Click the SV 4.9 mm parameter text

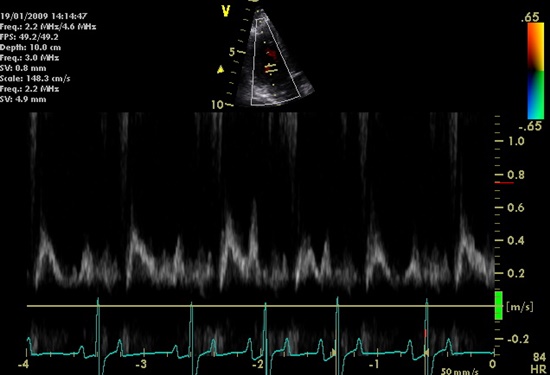coord(23,99)
